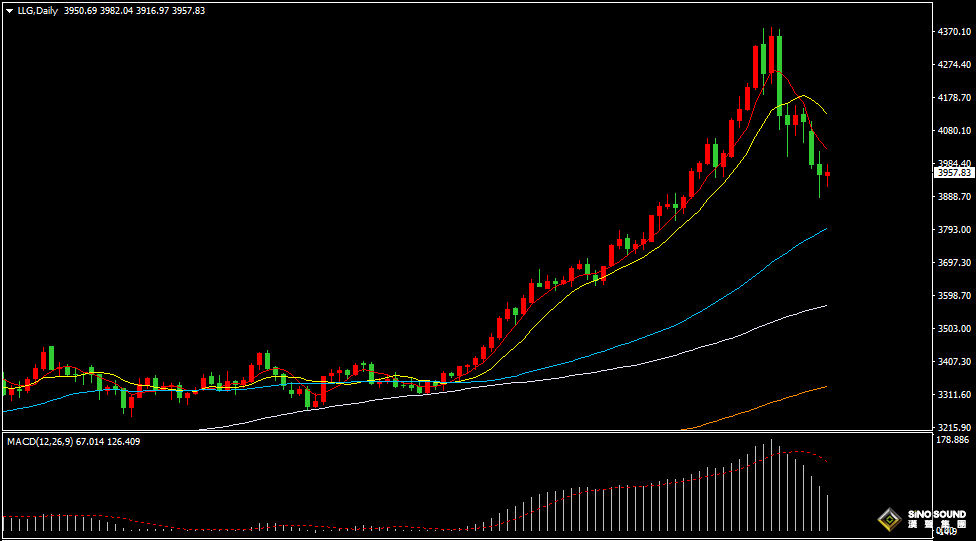Screen dimensions: 976x541
Task: Click the 178.886 MACD scale value
Action: tap(953, 440)
